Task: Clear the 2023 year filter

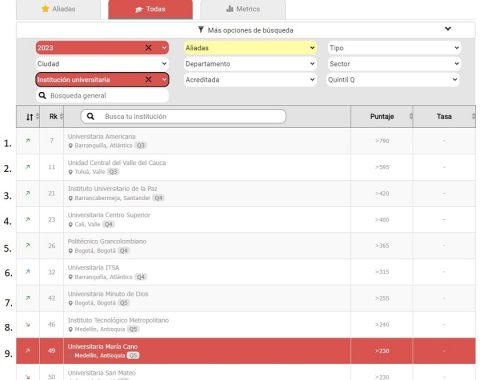Action: point(148,48)
